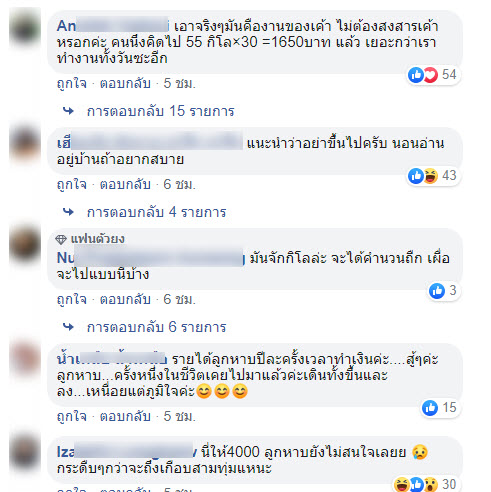491x492 pixels.
Task: View the 30 reactions on last comment
Action: click(426, 484)
